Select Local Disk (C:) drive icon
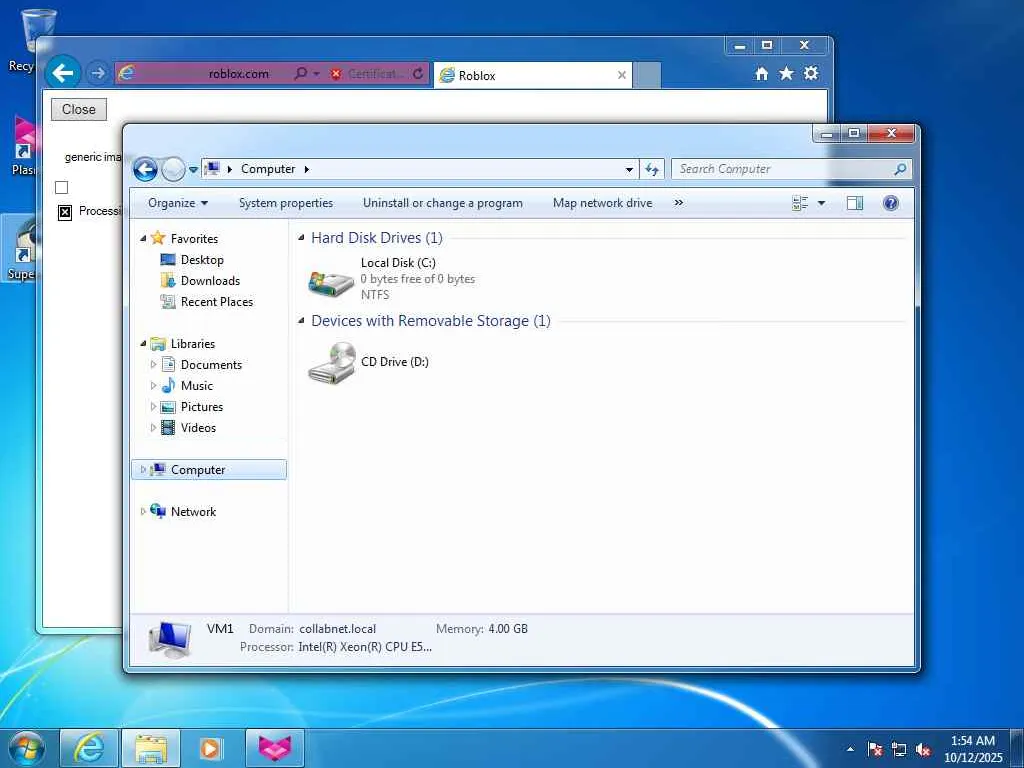This screenshot has width=1024, height=768. point(331,283)
